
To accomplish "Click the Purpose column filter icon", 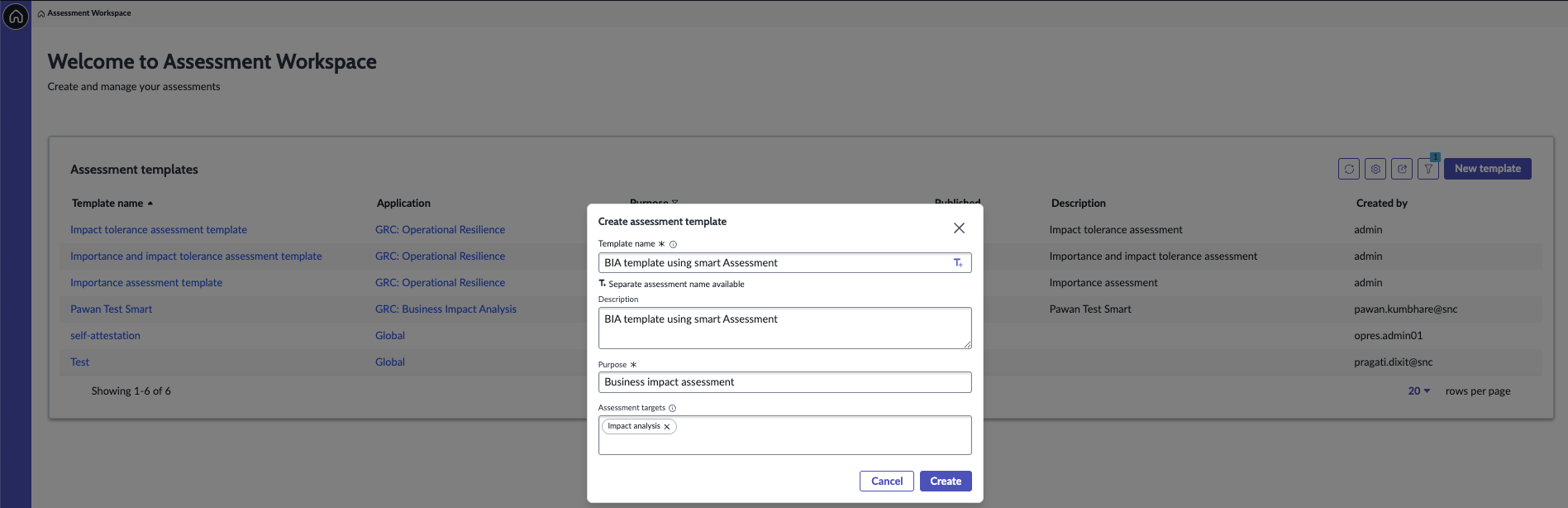I will (674, 203).
